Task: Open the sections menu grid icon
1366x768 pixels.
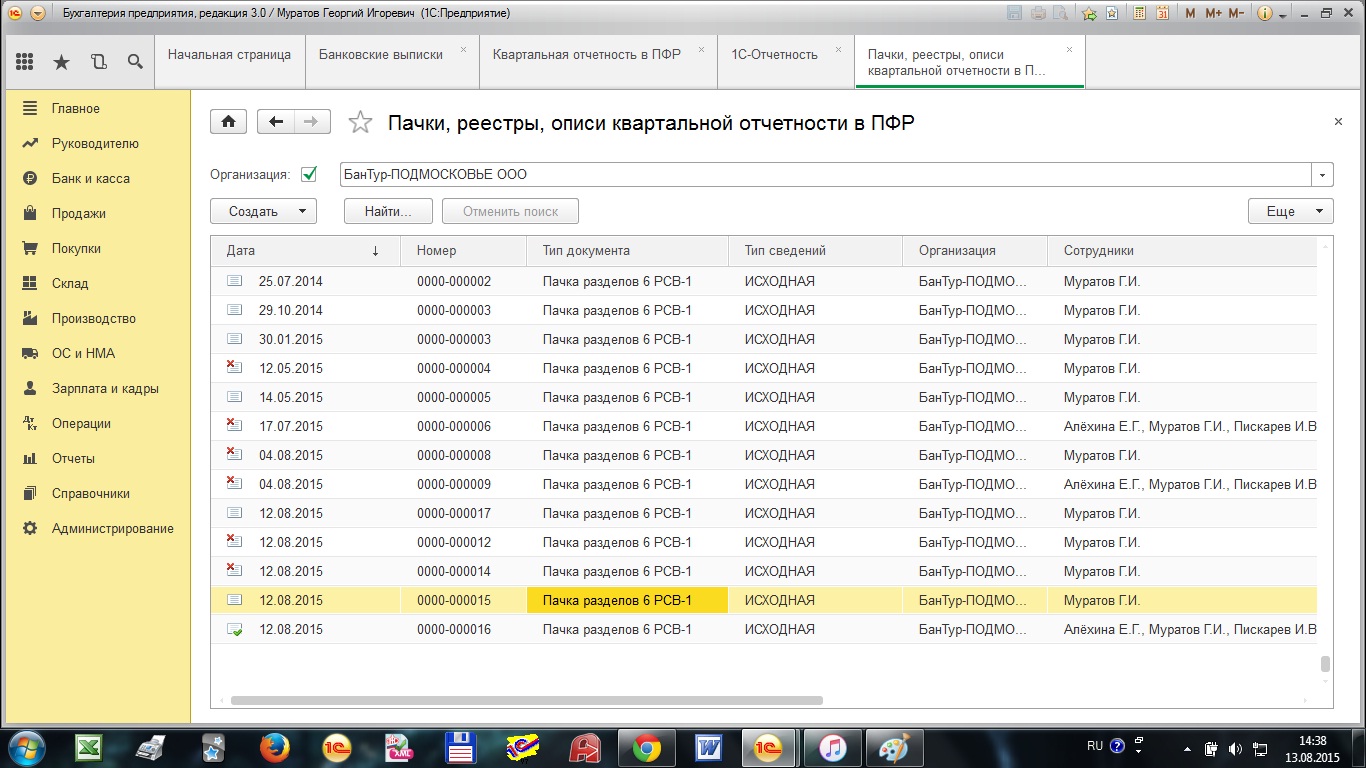Action: tap(24, 62)
